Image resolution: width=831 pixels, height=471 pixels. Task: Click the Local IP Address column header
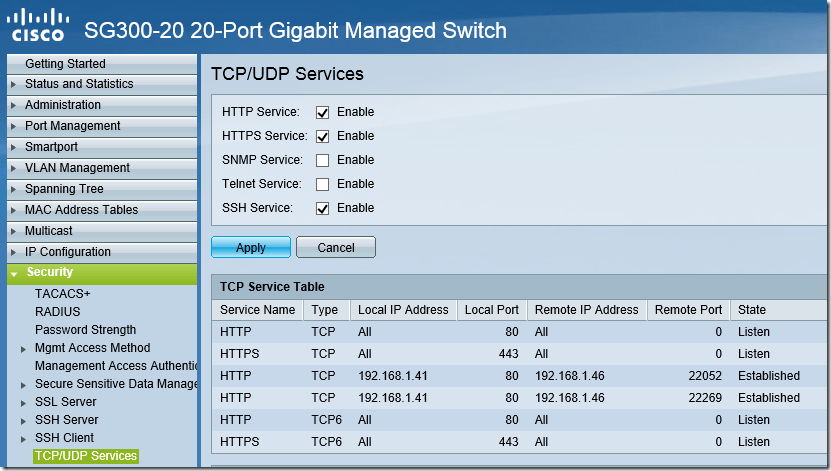tap(403, 310)
